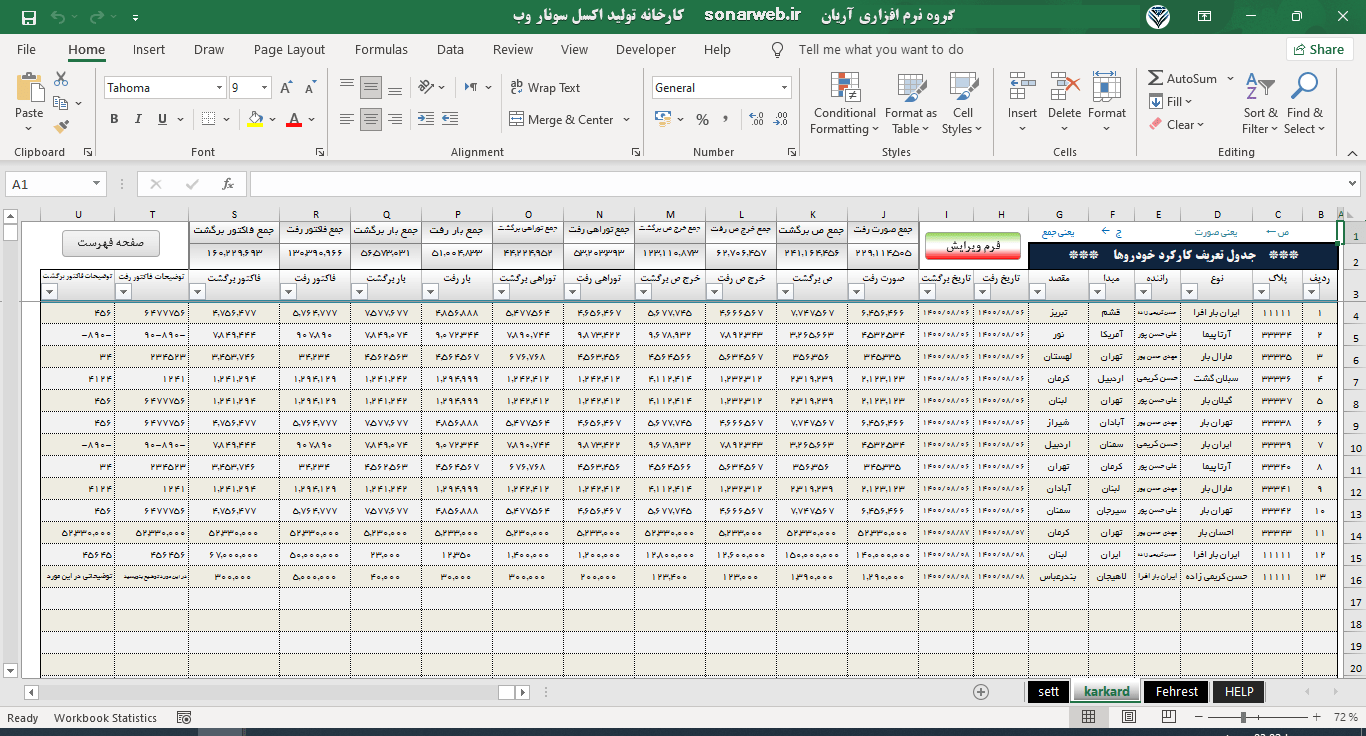Click the Orientation text angle icon
Screen dimensions: 1366x736
click(427, 88)
